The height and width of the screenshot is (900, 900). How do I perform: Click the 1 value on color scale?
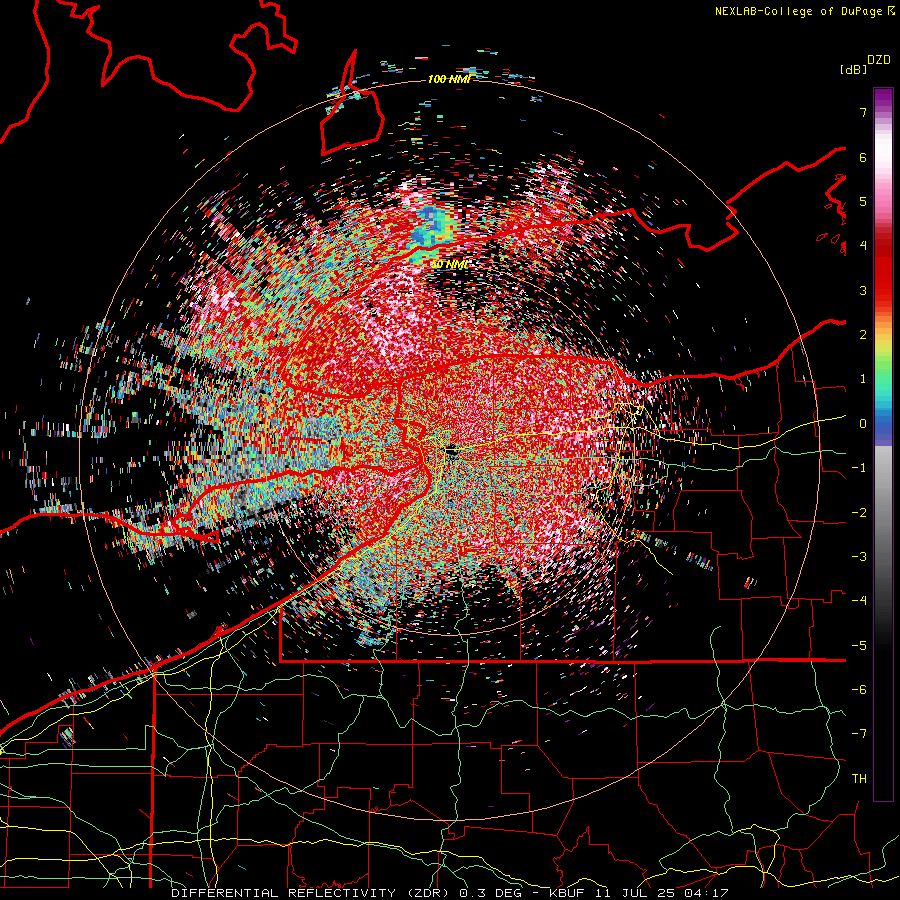pyautogui.click(x=863, y=379)
